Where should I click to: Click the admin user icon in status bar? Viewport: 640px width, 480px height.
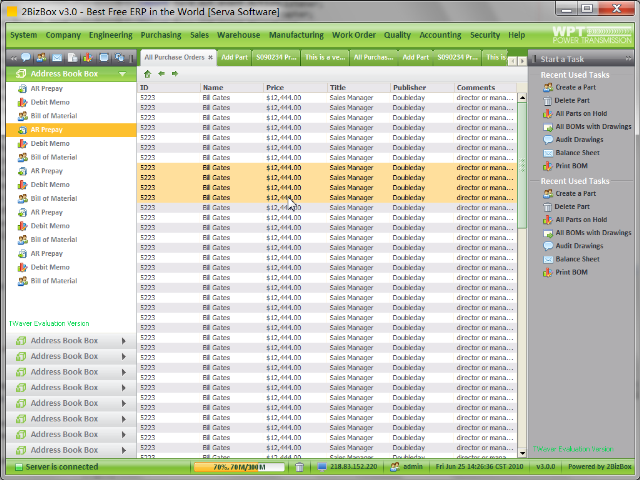[395, 467]
